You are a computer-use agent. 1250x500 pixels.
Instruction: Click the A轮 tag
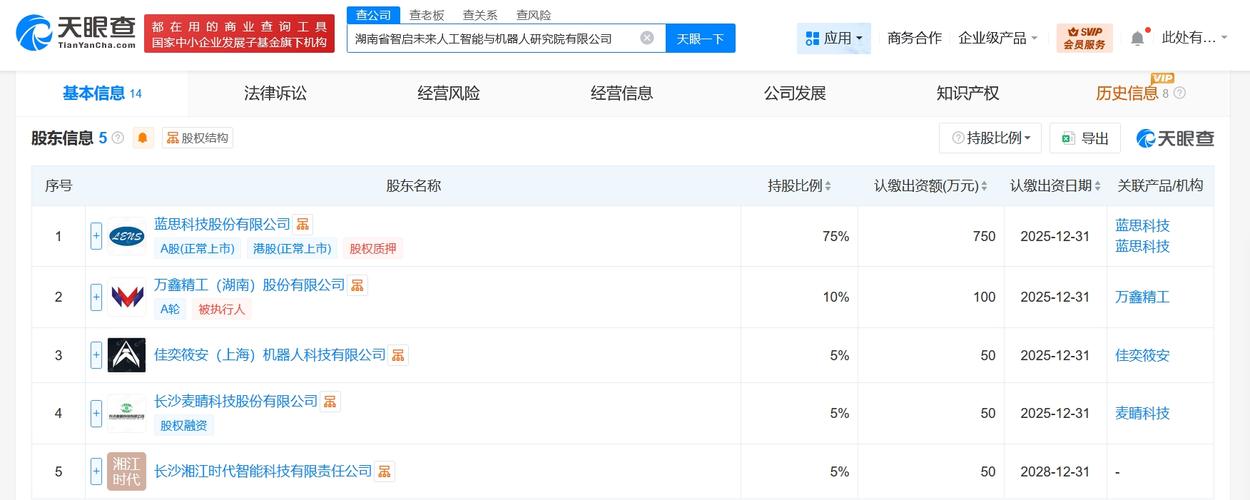pyautogui.click(x=170, y=309)
